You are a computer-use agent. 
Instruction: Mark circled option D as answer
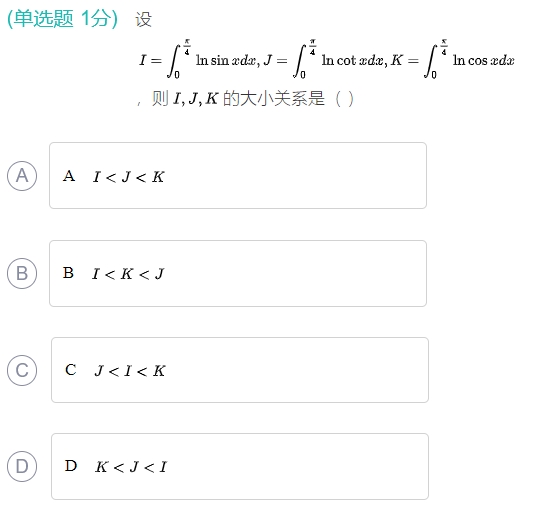click(22, 466)
